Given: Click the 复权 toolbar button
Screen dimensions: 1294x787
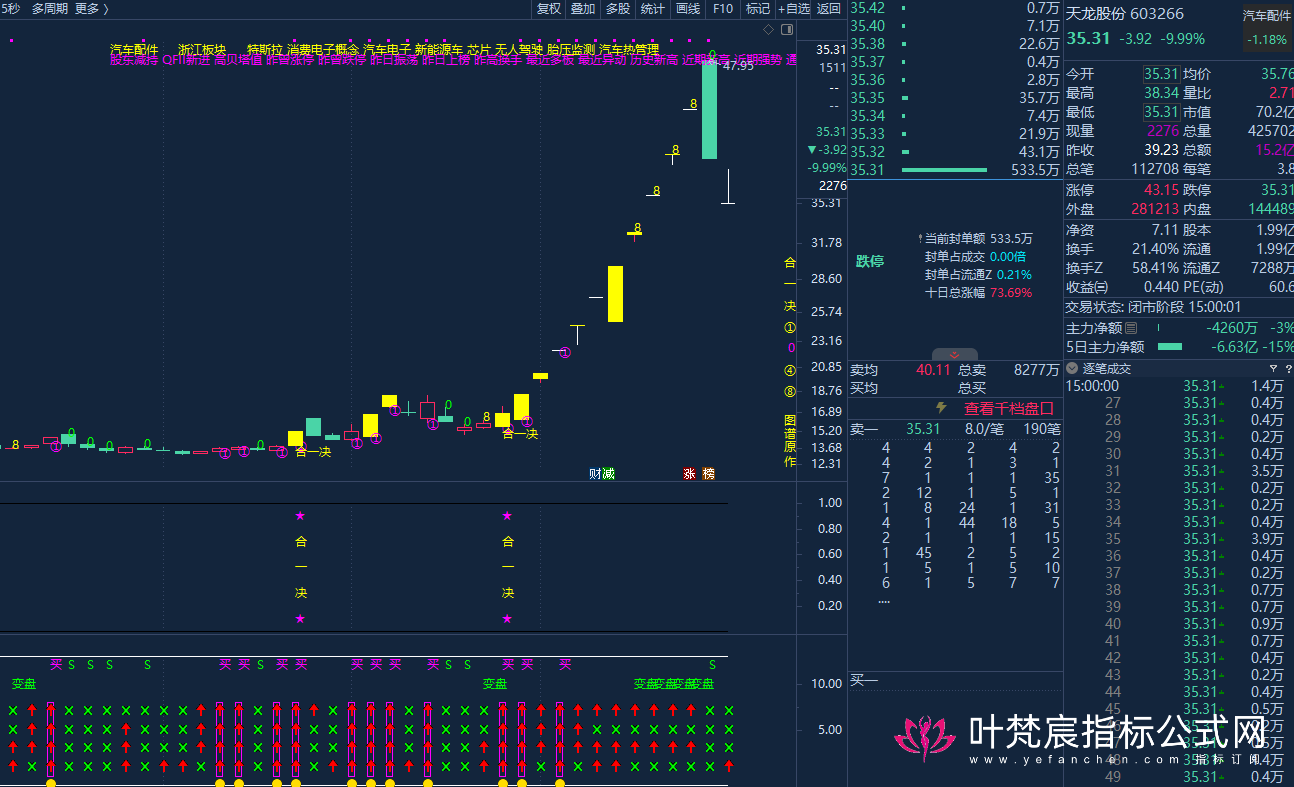Looking at the screenshot, I should pyautogui.click(x=548, y=9).
